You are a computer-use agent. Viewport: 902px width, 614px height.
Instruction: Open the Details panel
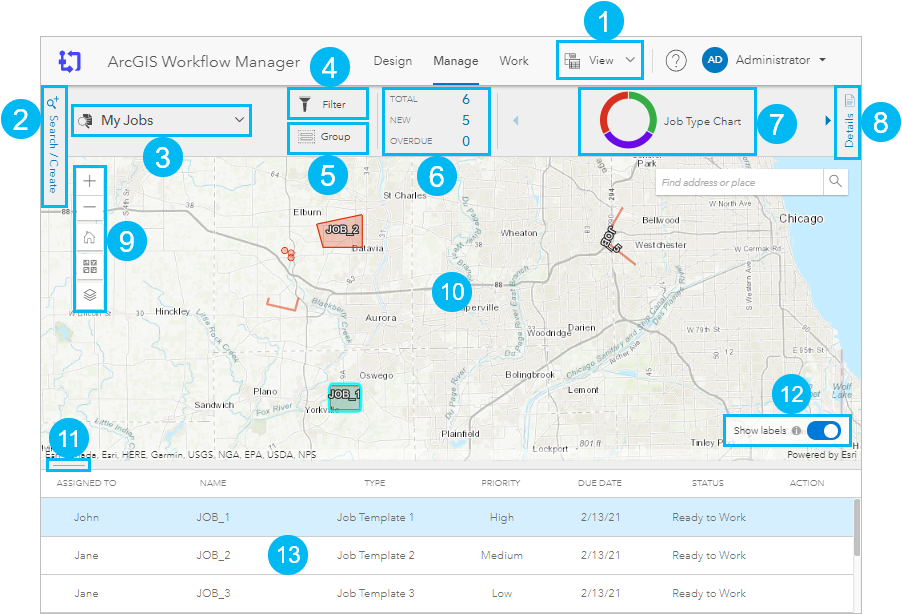(x=848, y=120)
